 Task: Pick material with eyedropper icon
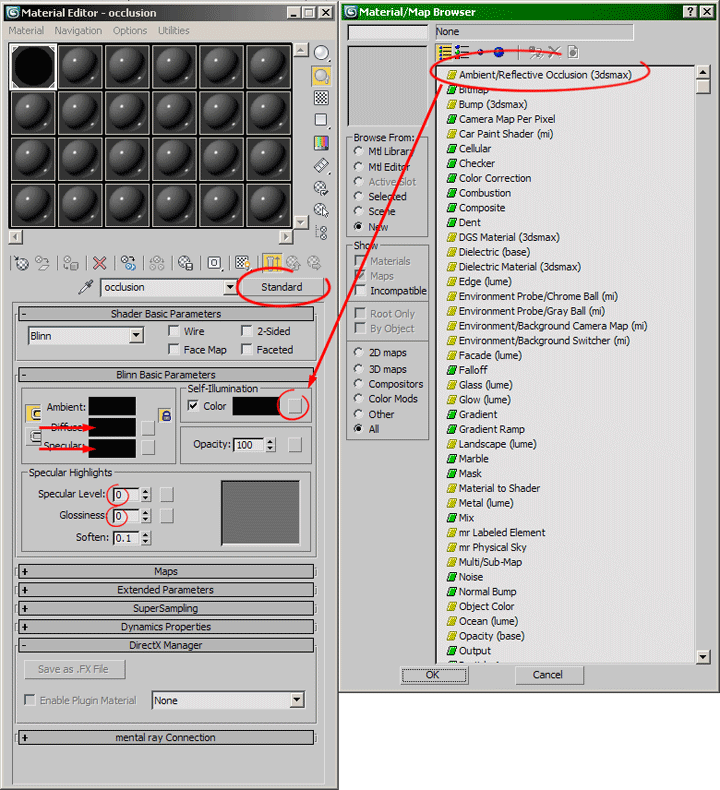(x=86, y=287)
